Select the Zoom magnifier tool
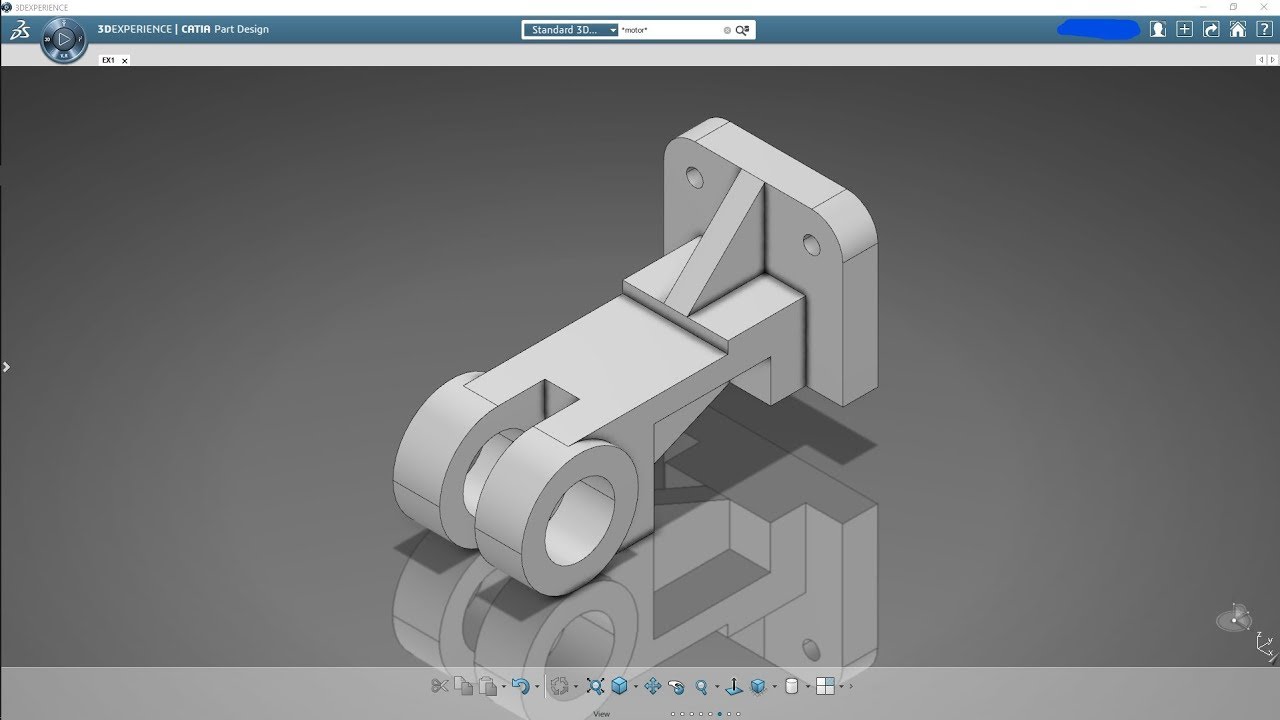The image size is (1280, 720). (x=702, y=686)
